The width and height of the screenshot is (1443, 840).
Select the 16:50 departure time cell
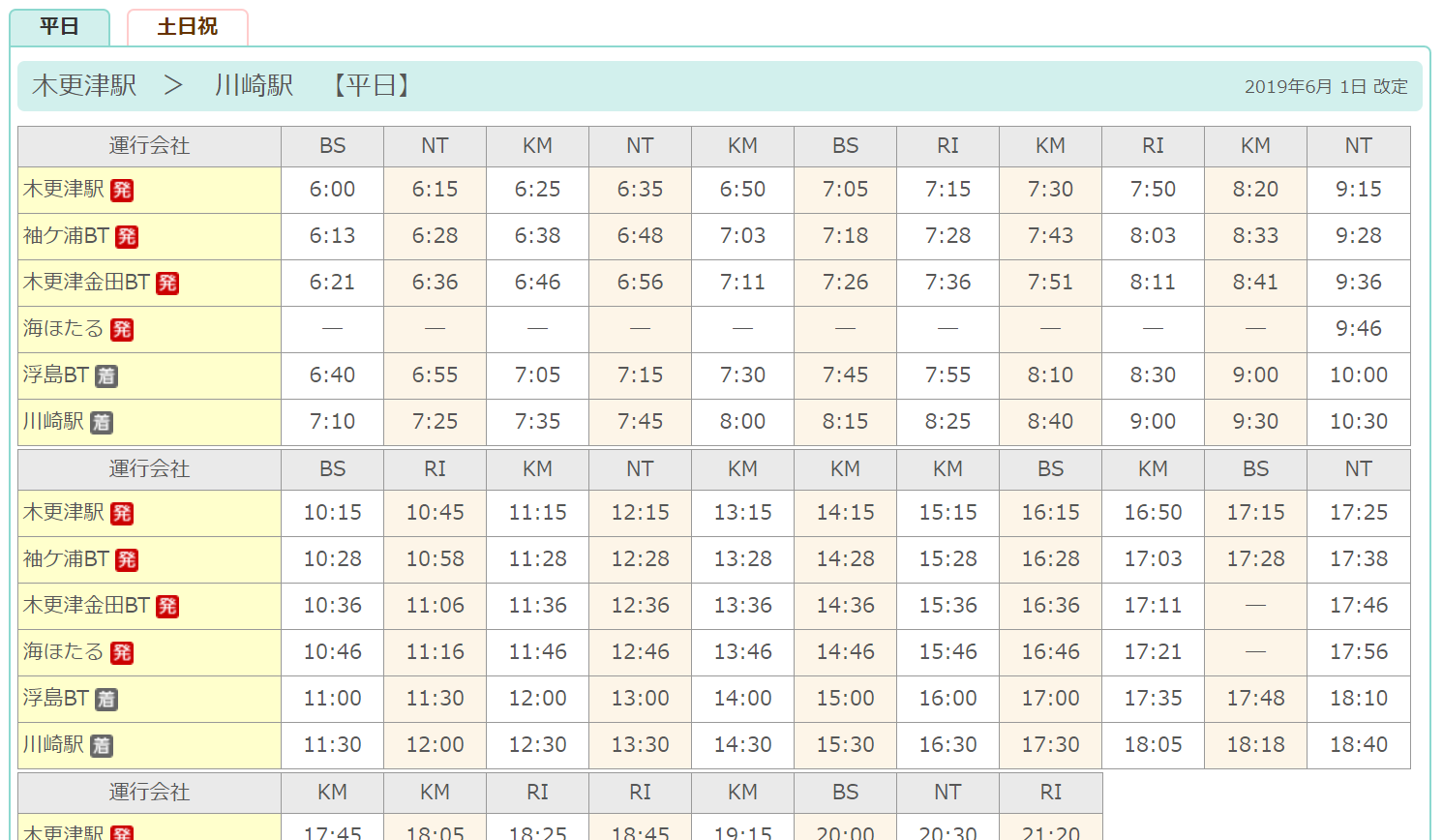pyautogui.click(x=1154, y=513)
